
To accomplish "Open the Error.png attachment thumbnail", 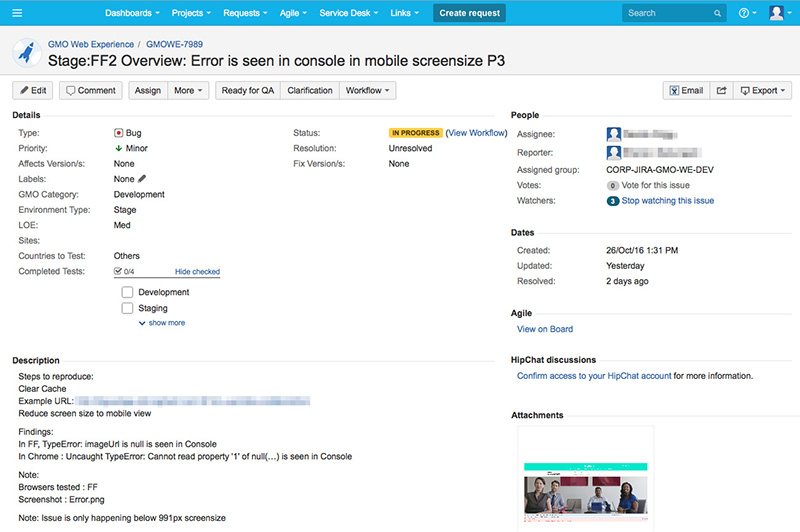I will pyautogui.click(x=585, y=480).
